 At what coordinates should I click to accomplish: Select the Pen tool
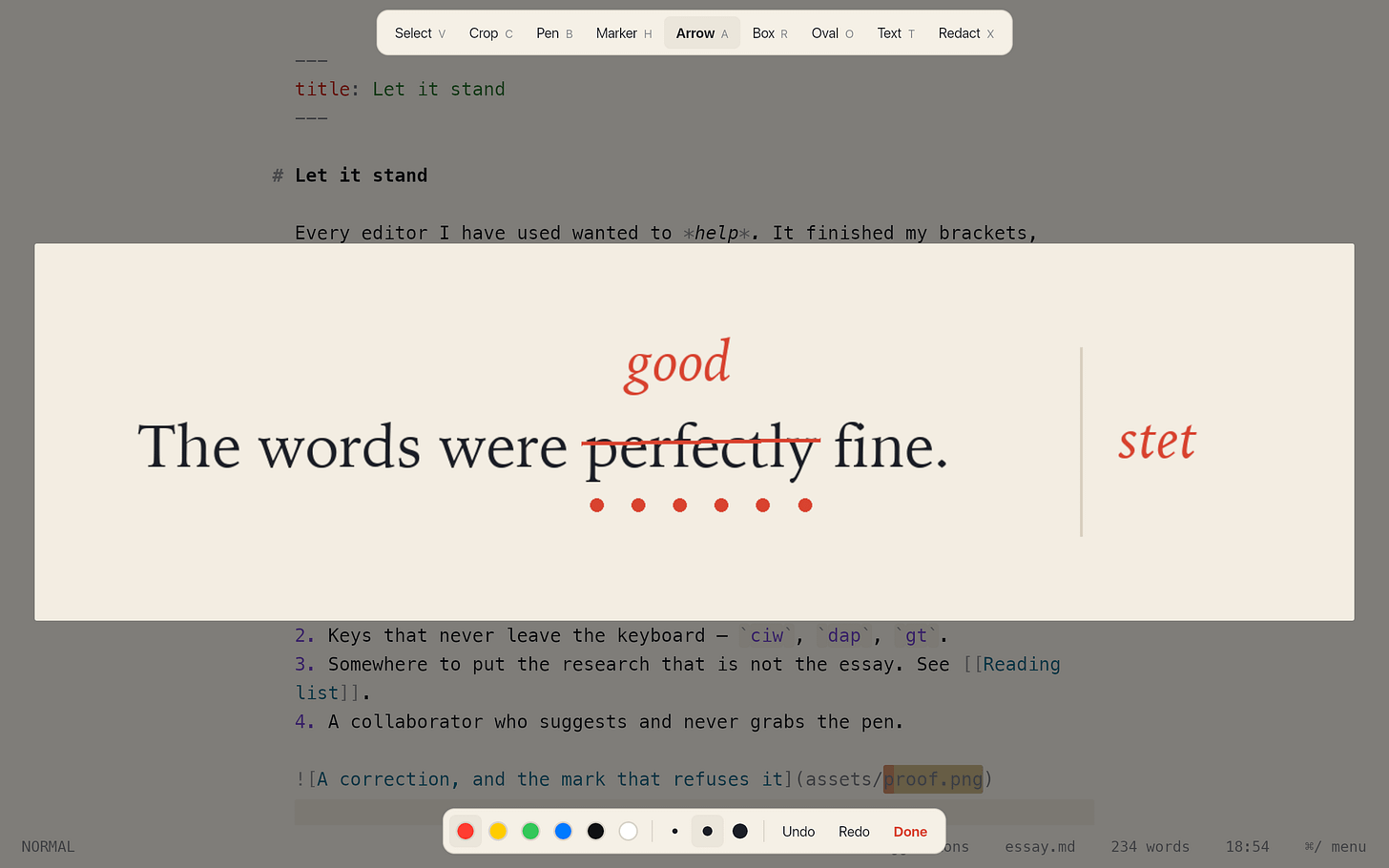click(x=554, y=33)
